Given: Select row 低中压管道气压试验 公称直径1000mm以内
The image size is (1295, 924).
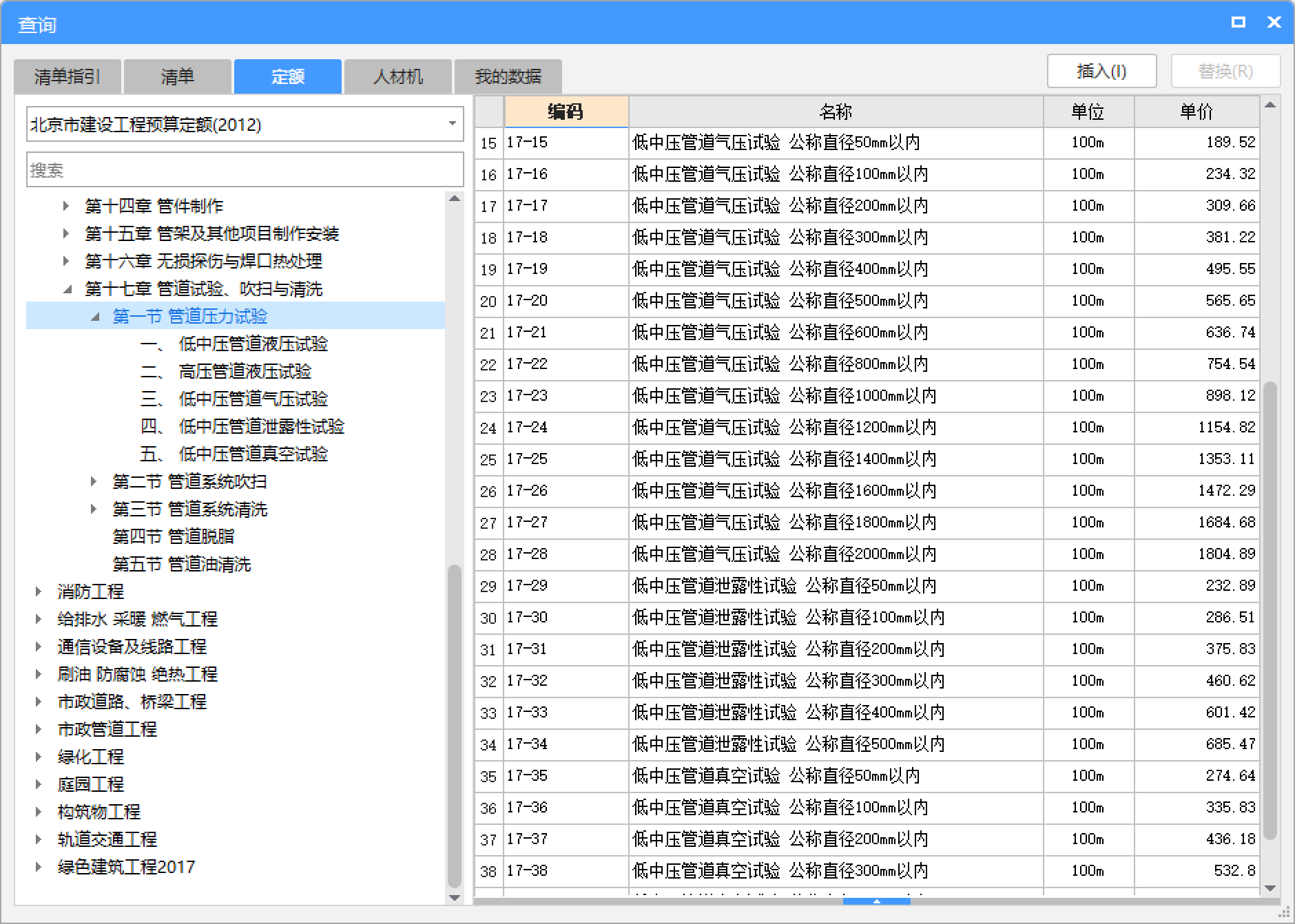Looking at the screenshot, I should 836,396.
